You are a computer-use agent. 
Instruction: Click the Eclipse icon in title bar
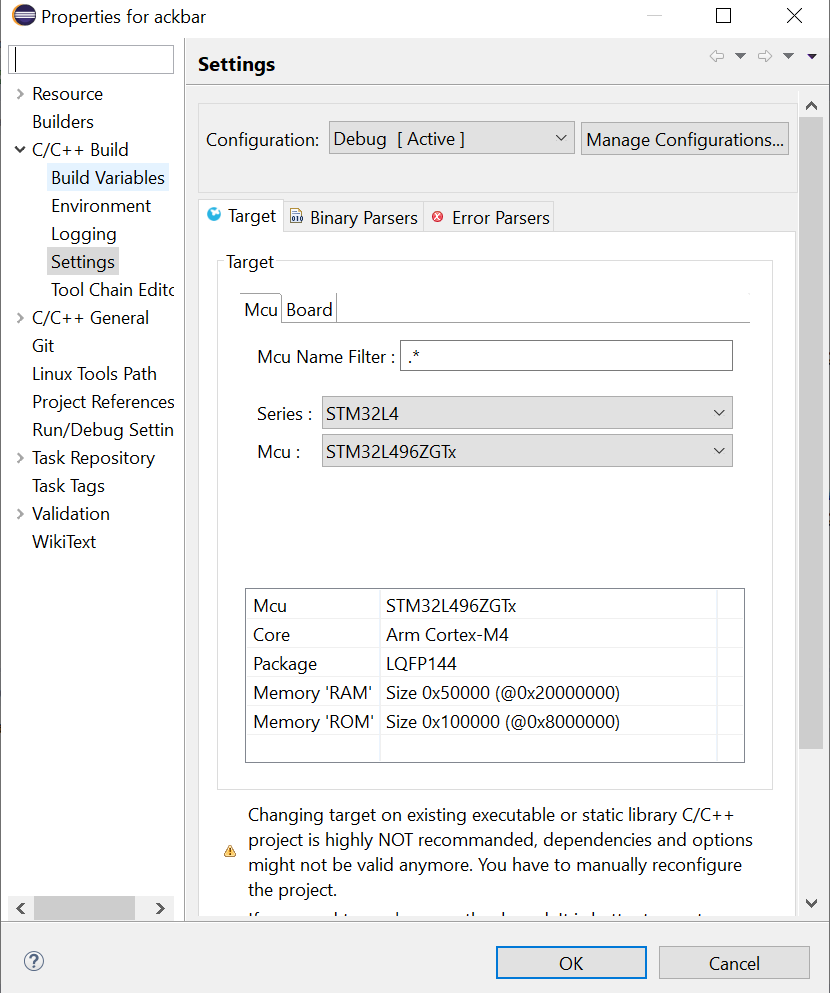pyautogui.click(x=20, y=16)
